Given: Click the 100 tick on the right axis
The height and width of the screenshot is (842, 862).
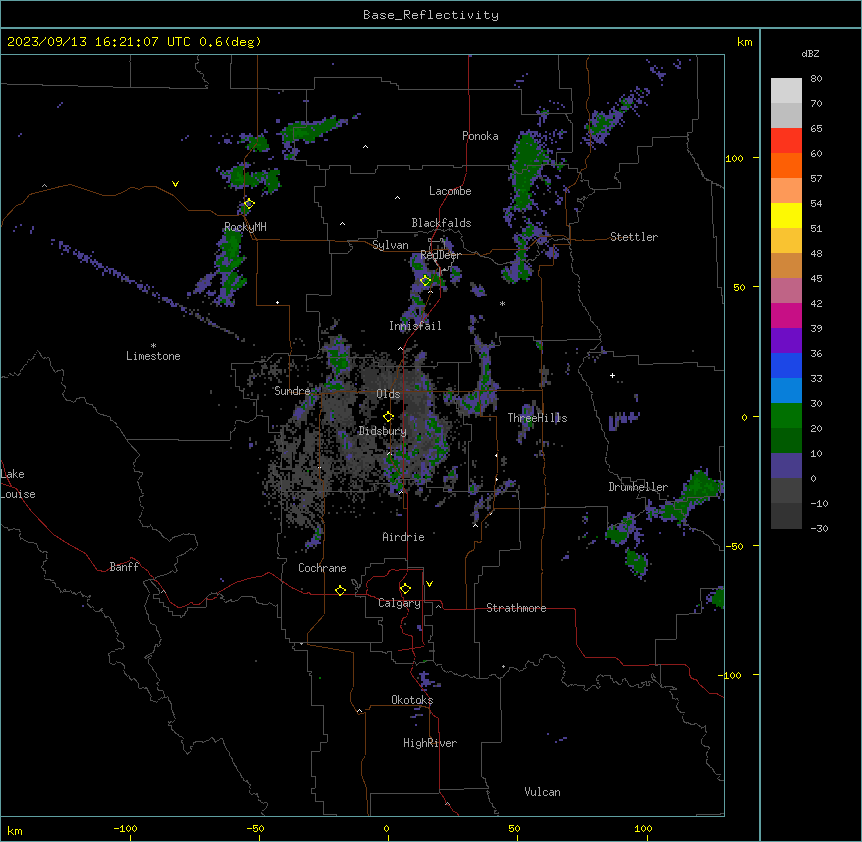Looking at the screenshot, I should (x=734, y=158).
